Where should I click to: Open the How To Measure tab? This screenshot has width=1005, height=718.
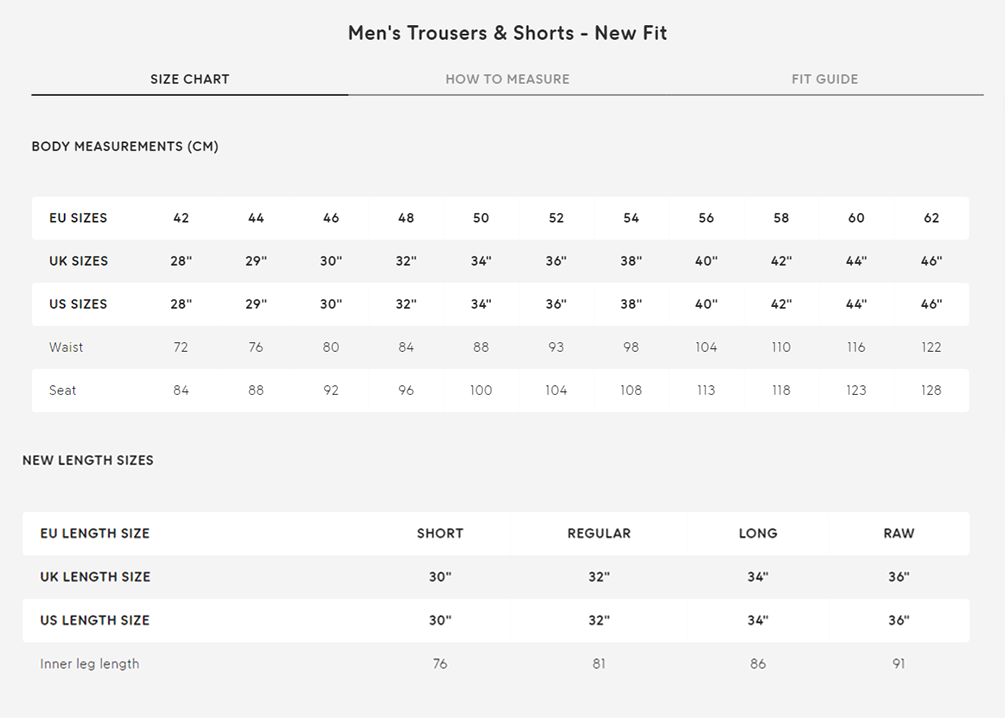(x=507, y=79)
